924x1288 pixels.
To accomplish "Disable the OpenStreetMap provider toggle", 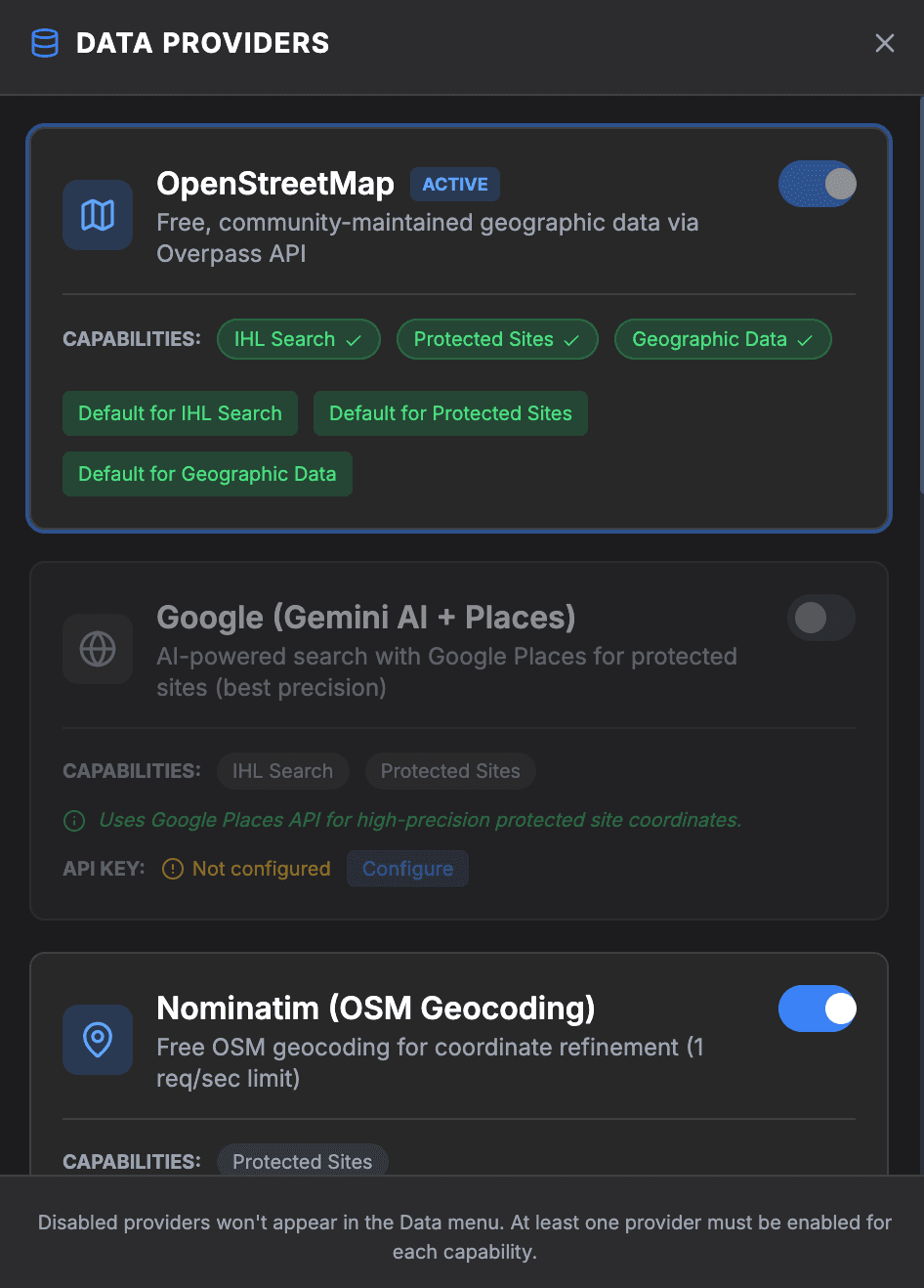I will [x=818, y=184].
